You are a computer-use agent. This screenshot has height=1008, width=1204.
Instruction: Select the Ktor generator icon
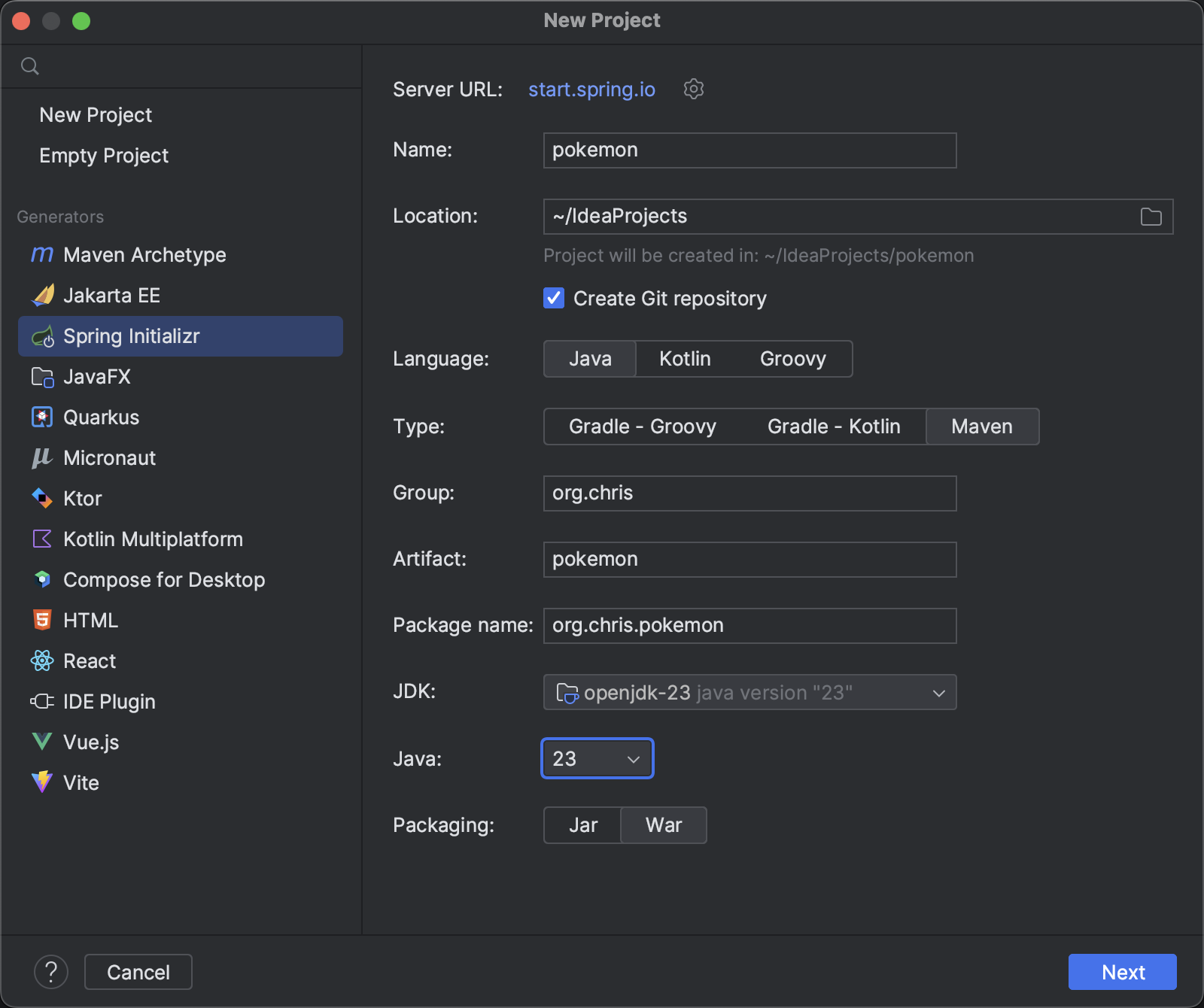pyautogui.click(x=42, y=499)
